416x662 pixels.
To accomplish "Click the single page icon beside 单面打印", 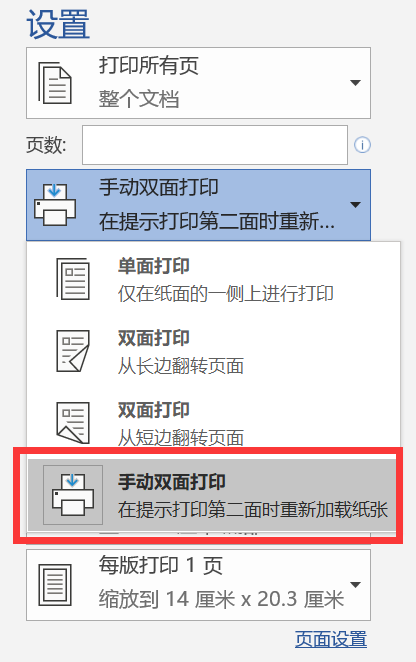I will click(x=73, y=279).
